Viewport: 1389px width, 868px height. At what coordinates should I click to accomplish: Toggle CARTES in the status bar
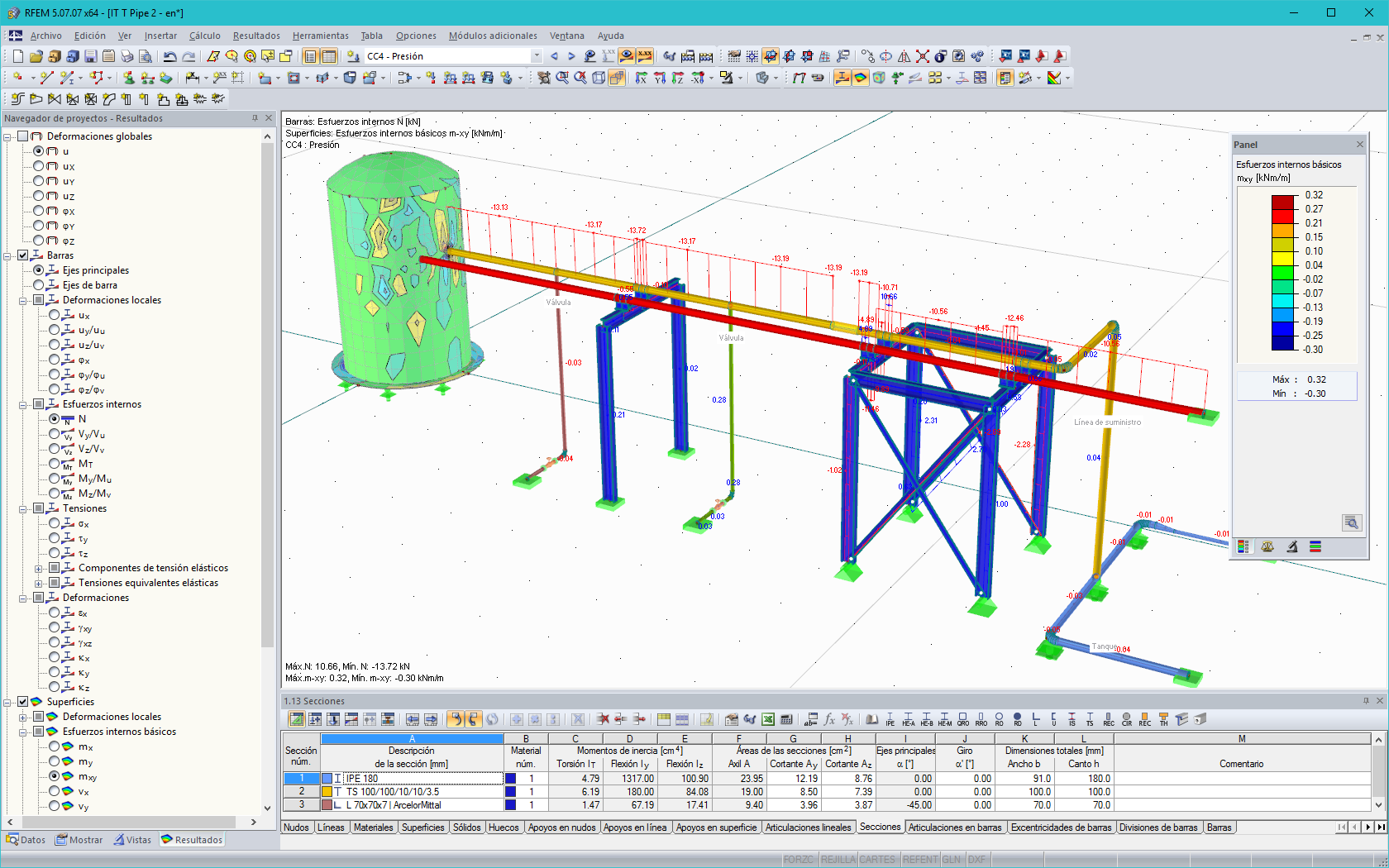coord(877,860)
